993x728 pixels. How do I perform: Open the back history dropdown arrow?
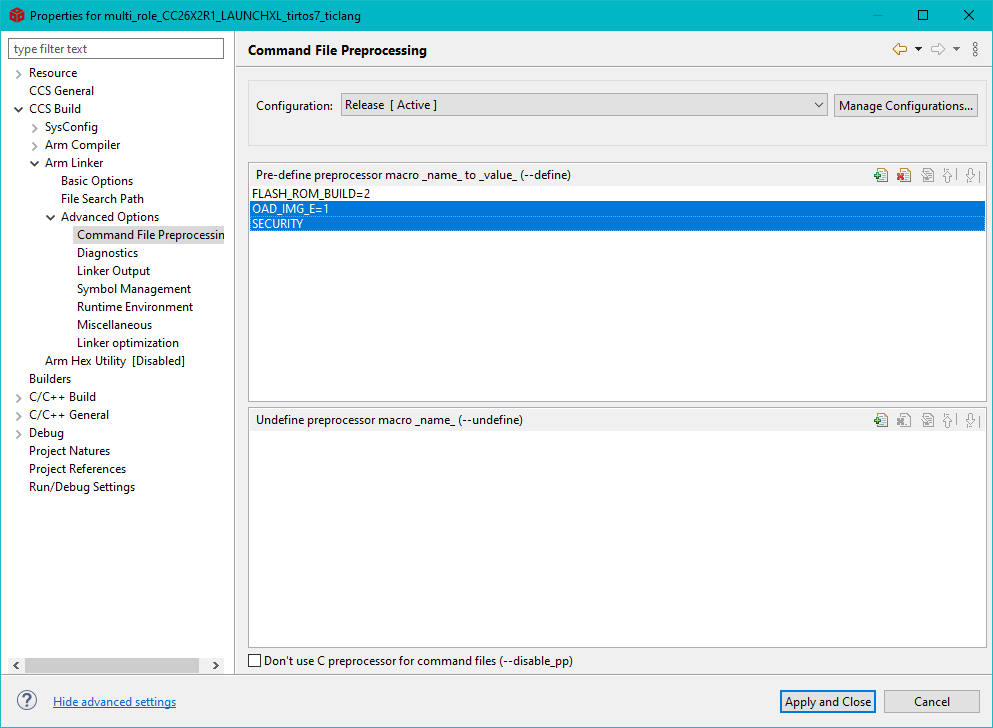[x=918, y=50]
